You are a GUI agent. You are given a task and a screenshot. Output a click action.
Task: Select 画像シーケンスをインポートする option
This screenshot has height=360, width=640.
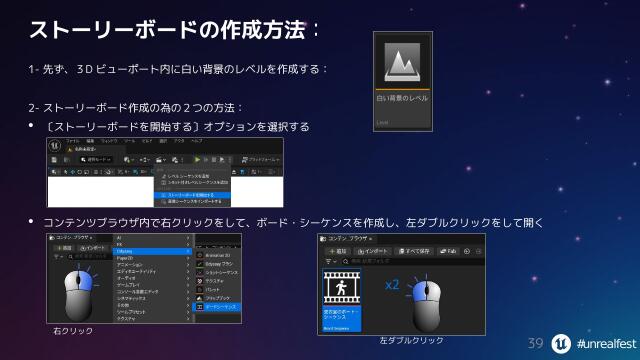click(x=192, y=201)
